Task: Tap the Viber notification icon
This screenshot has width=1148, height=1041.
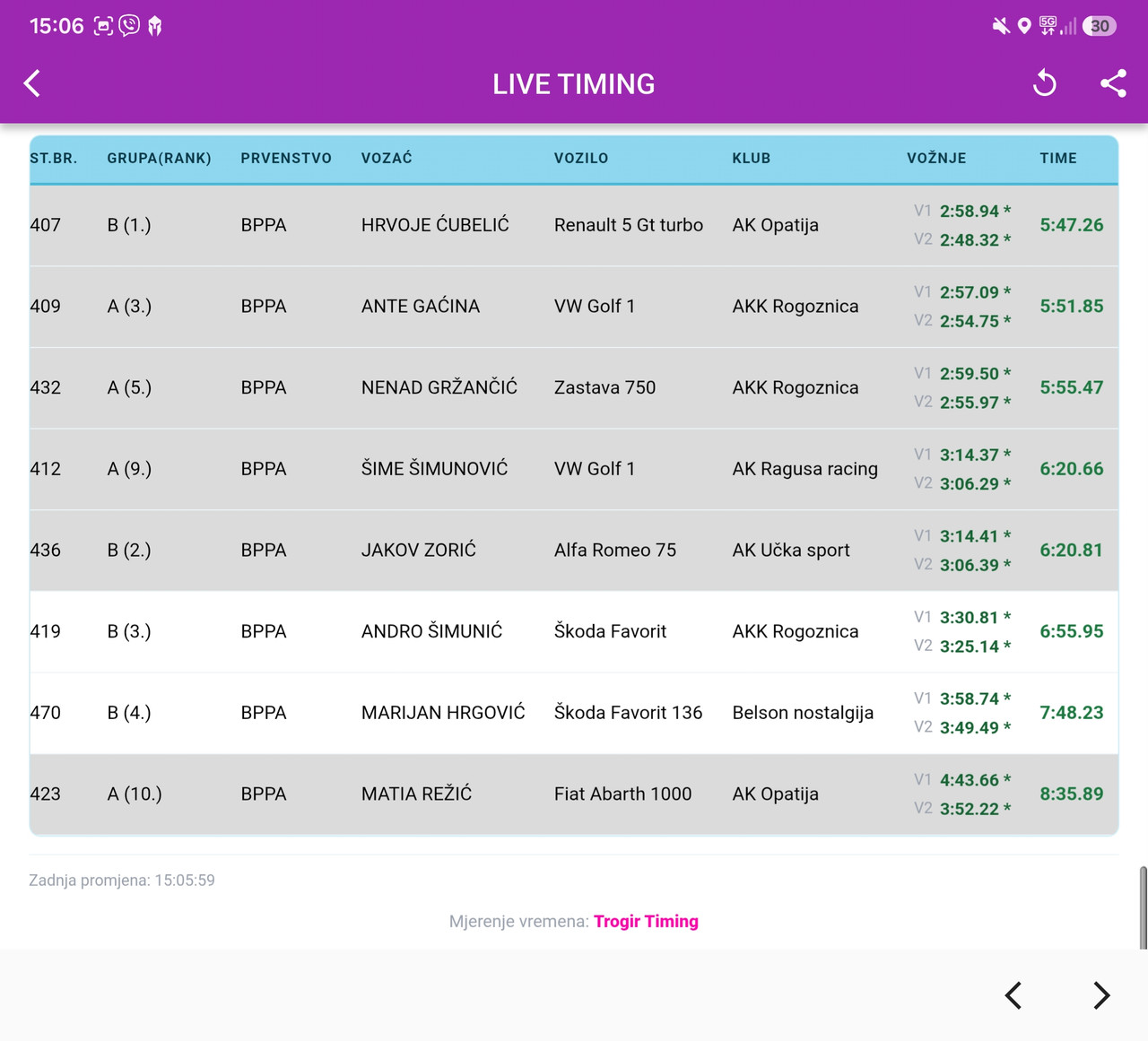Action: (129, 26)
